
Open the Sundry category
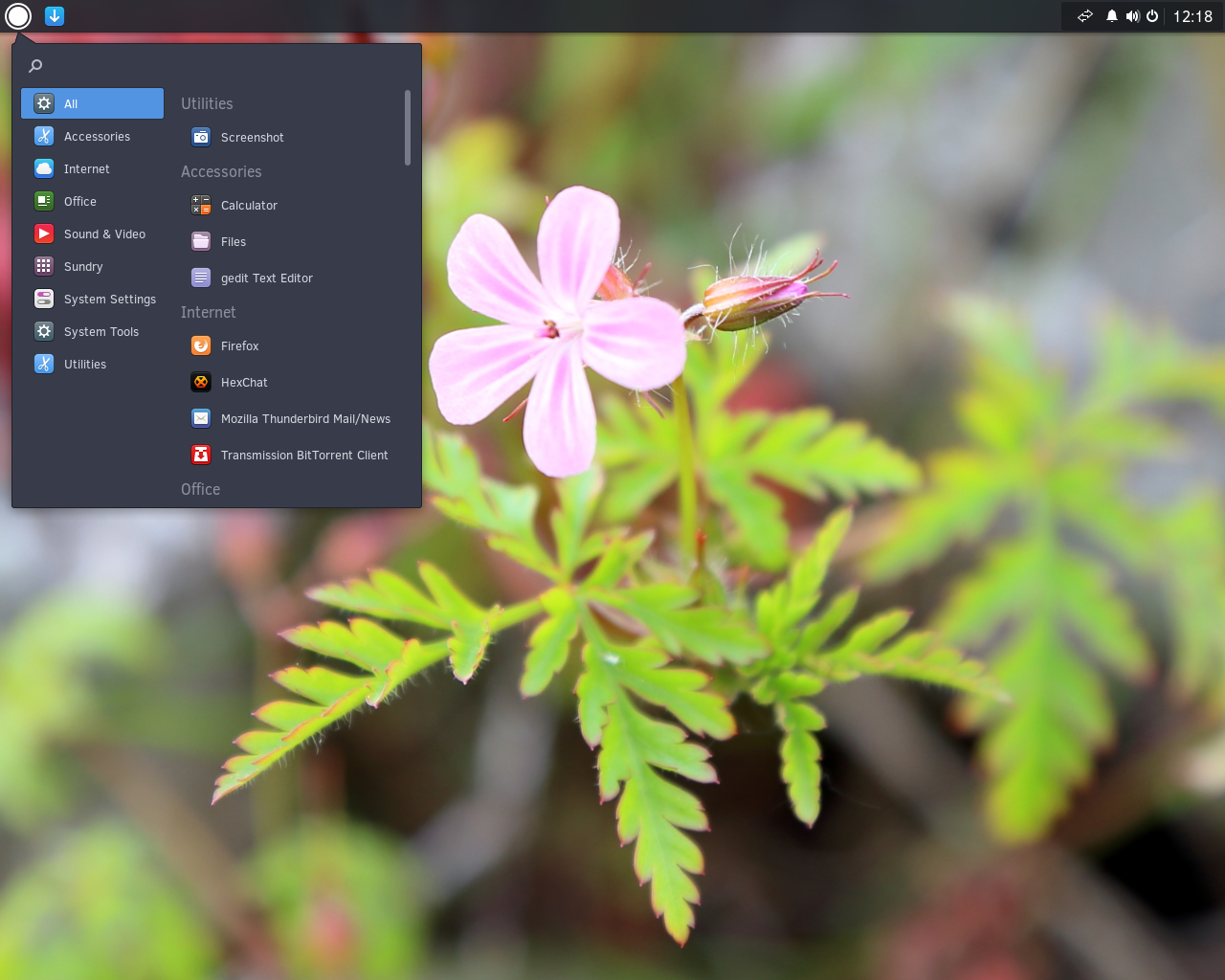pos(92,266)
